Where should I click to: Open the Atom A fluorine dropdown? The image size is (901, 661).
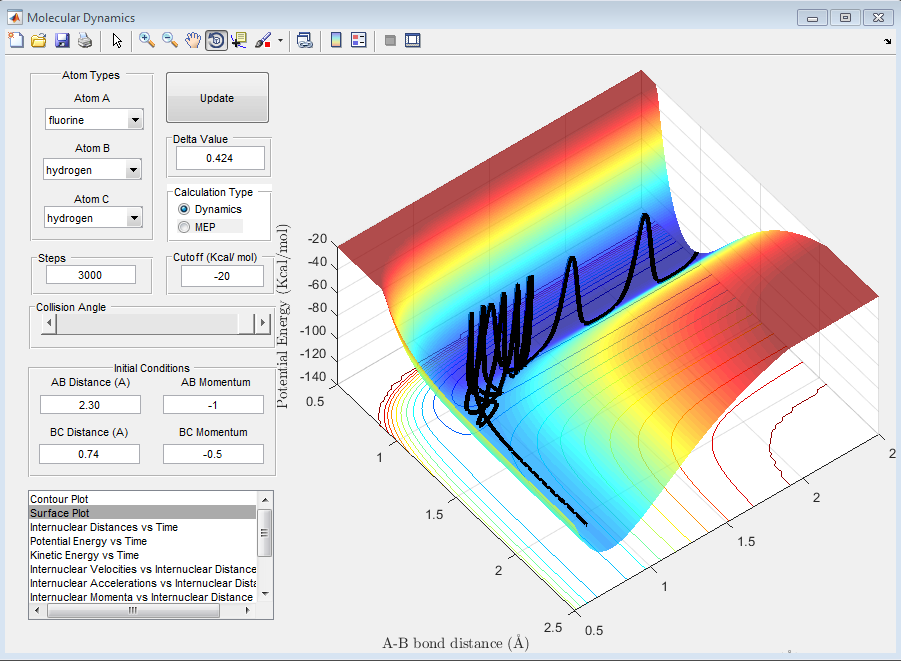coord(135,120)
